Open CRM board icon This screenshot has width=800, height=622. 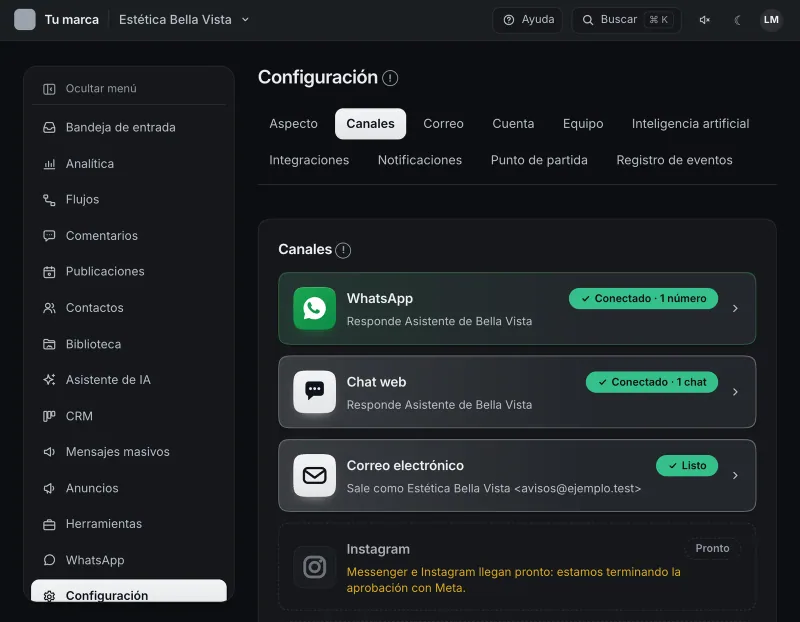tap(49, 416)
